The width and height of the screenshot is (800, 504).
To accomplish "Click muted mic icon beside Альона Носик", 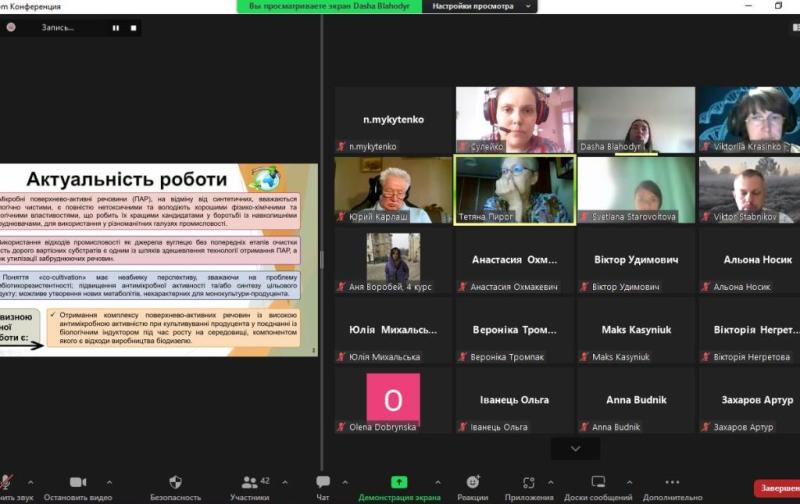I will click(706, 287).
